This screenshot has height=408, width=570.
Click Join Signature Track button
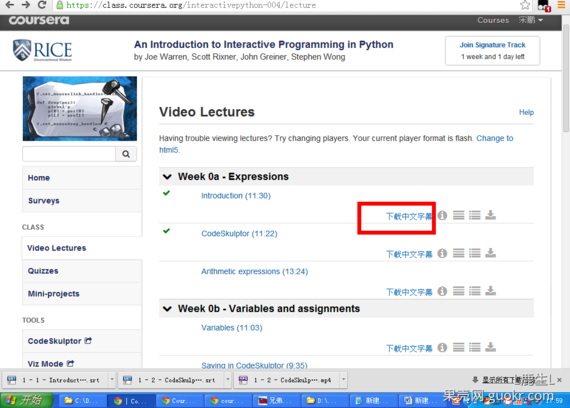493,51
